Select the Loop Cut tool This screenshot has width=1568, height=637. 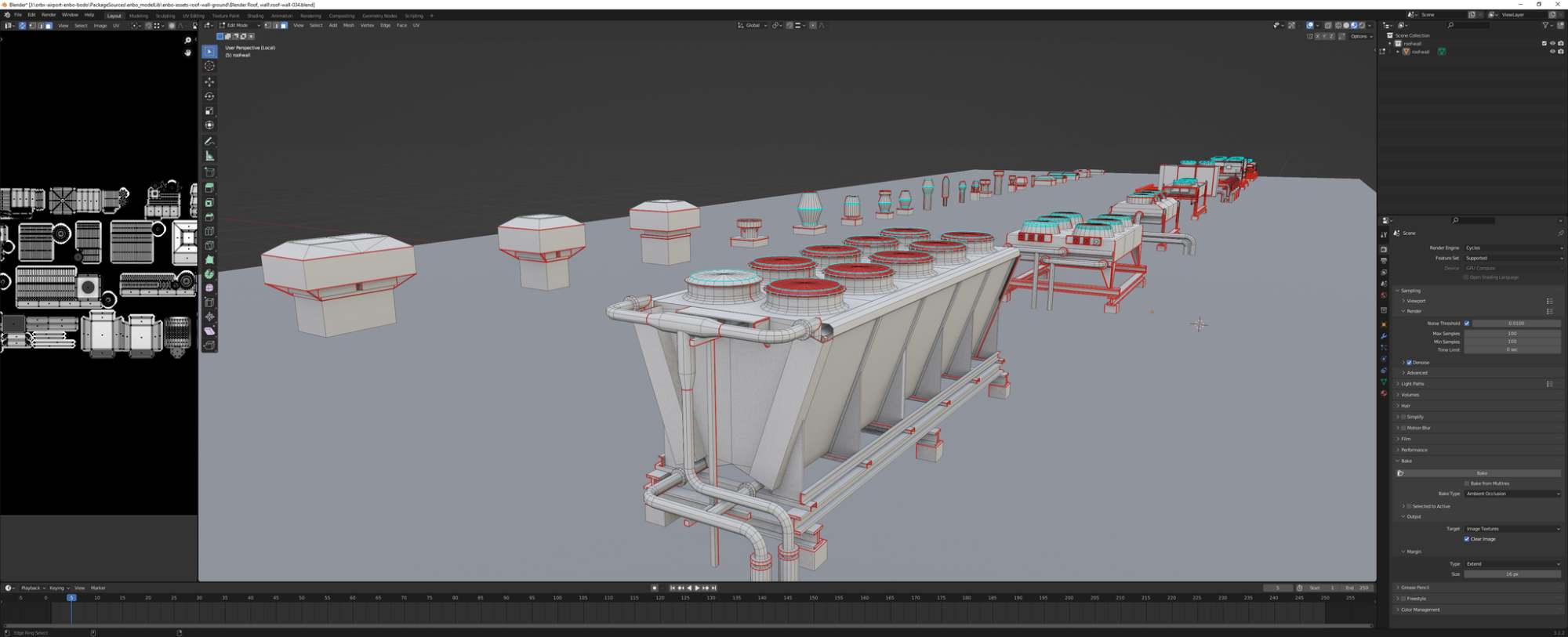click(209, 231)
